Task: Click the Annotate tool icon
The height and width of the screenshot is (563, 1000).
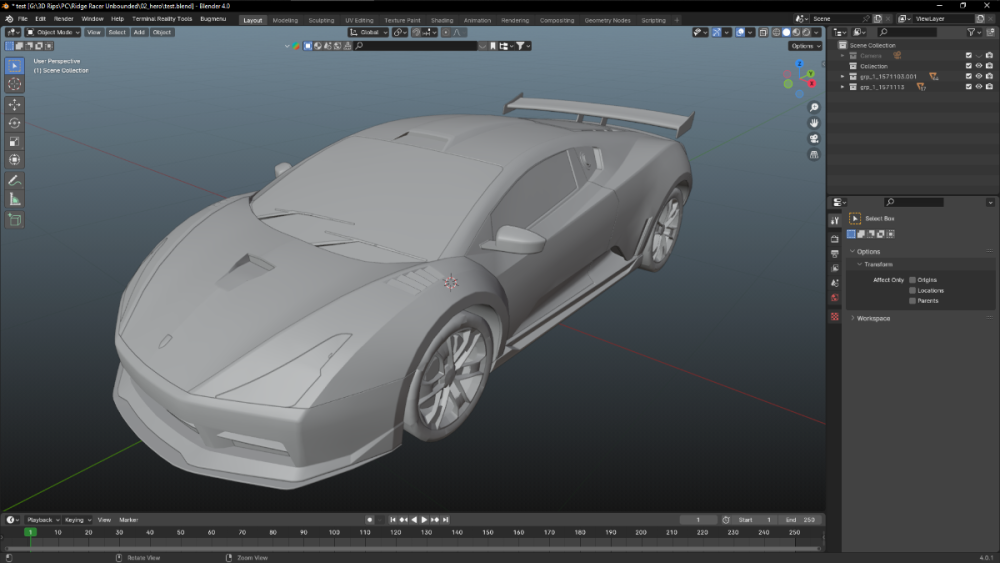Action: (15, 180)
